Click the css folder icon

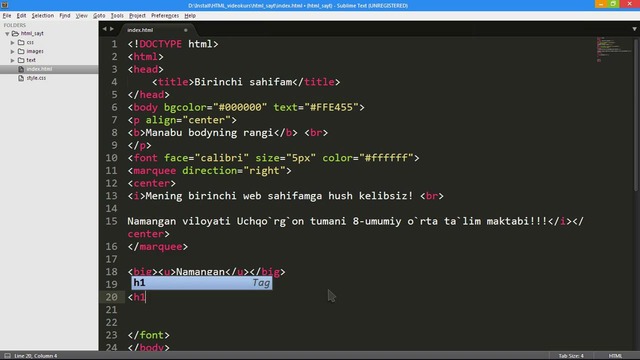pyautogui.click(x=21, y=42)
